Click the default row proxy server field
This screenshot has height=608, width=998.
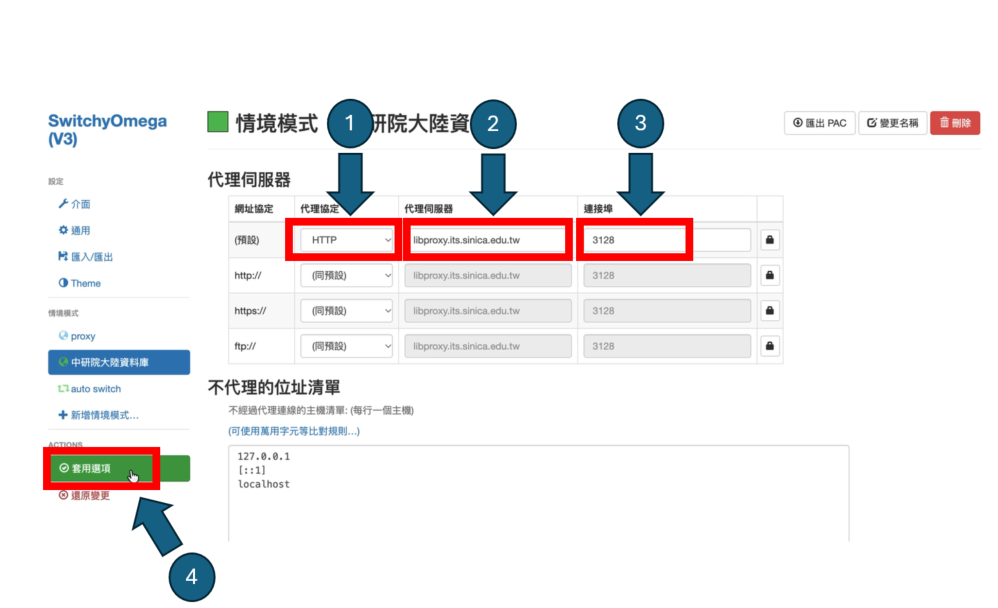coord(488,240)
